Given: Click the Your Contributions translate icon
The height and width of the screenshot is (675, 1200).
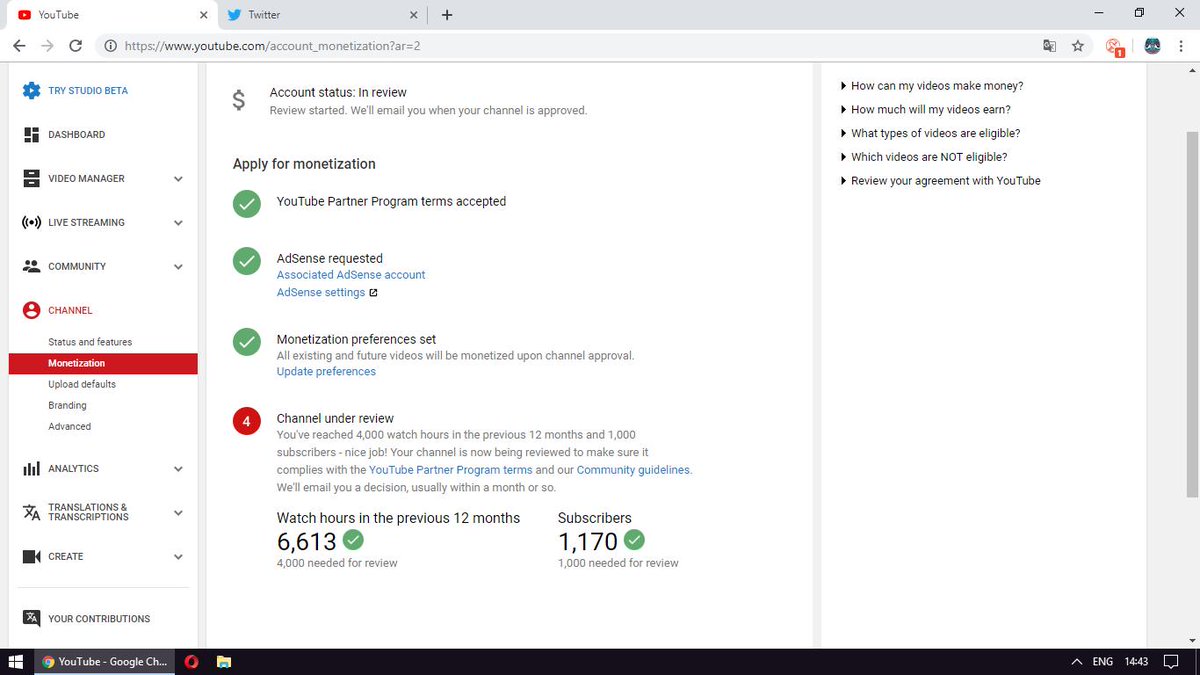Looking at the screenshot, I should (x=31, y=618).
